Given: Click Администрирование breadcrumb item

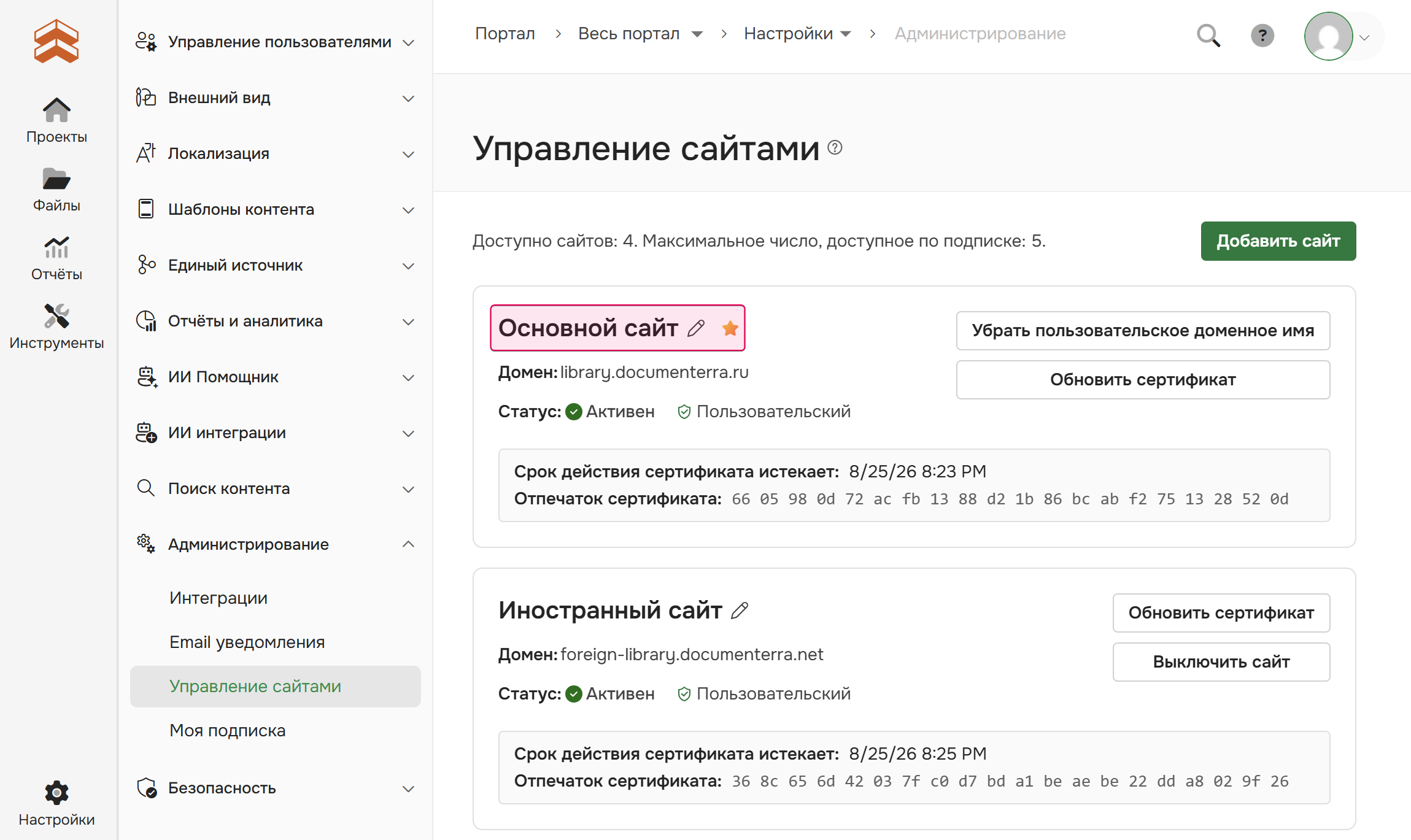Looking at the screenshot, I should point(980,34).
